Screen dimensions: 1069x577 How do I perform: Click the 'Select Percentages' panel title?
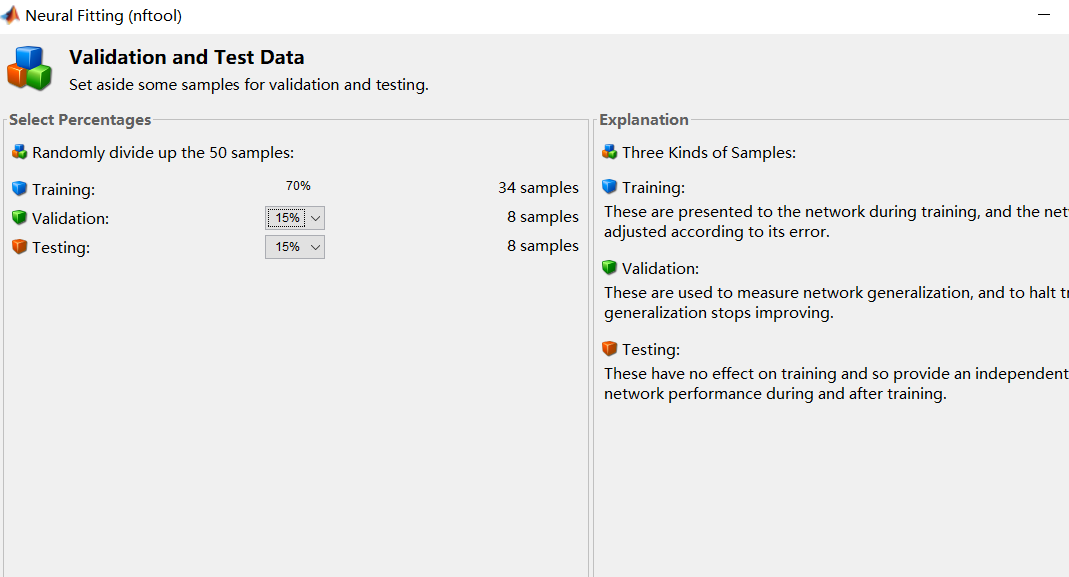(x=80, y=120)
